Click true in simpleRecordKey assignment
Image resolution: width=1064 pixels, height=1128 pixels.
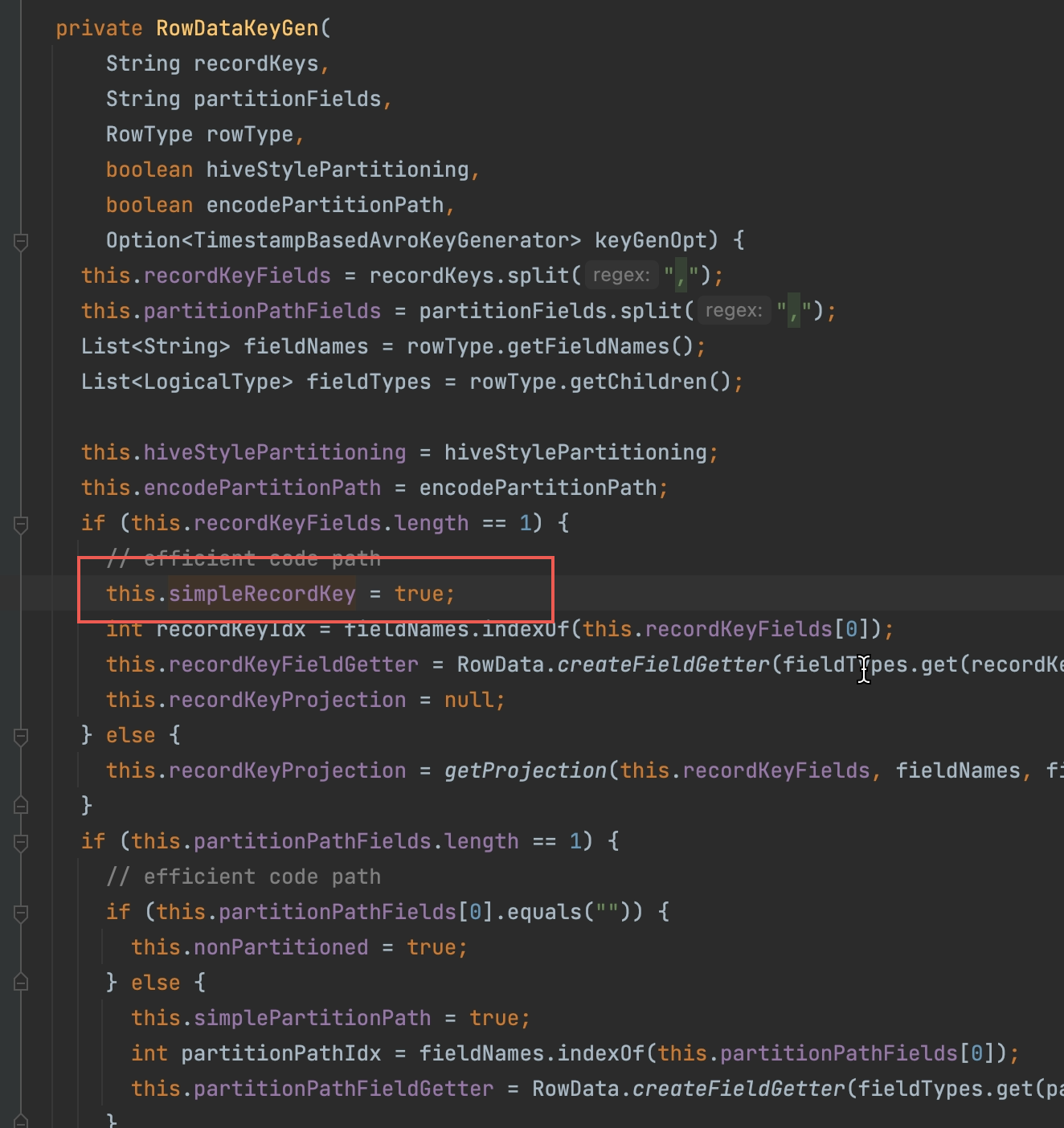[419, 594]
